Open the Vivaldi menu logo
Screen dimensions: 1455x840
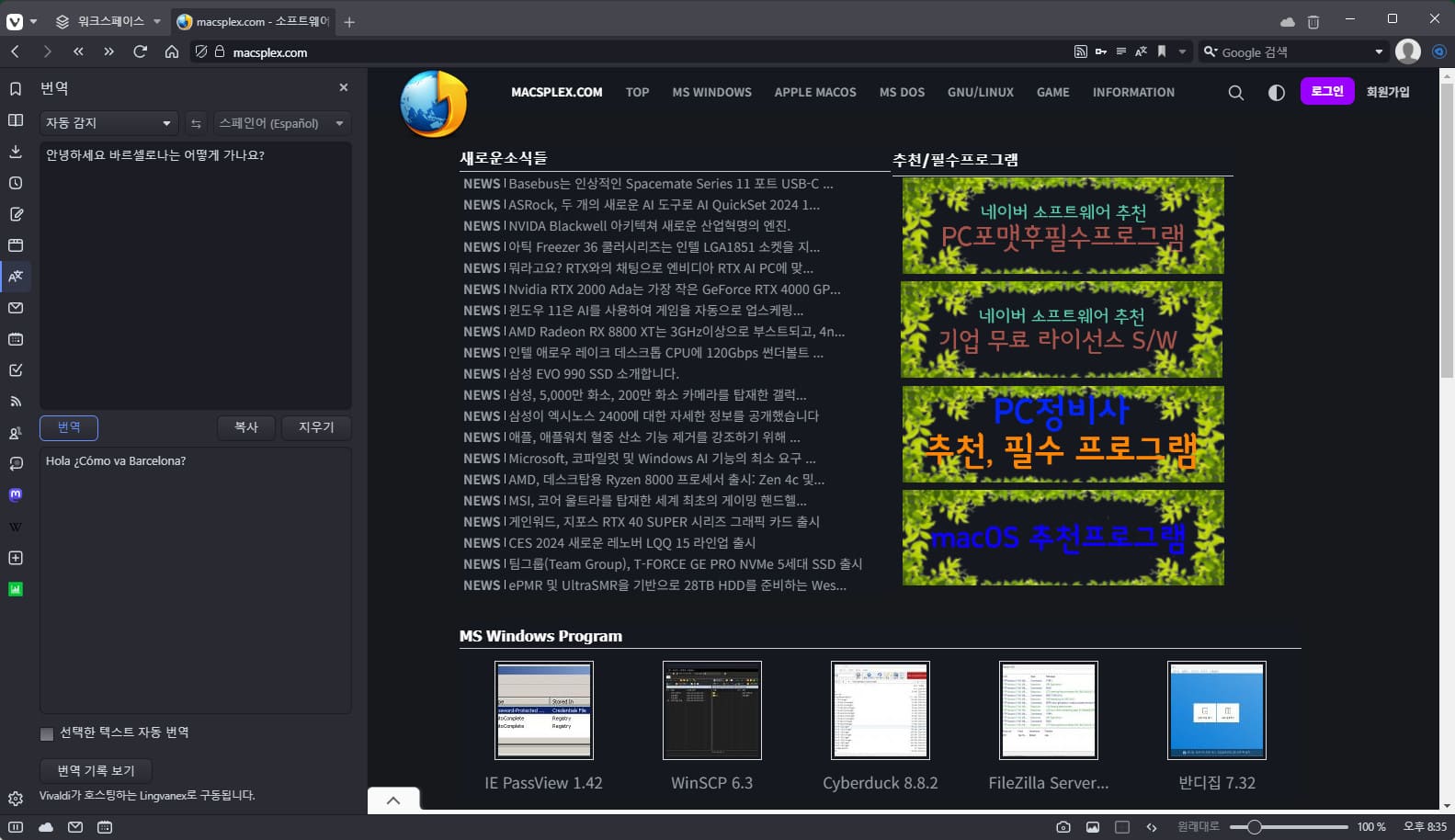16,21
